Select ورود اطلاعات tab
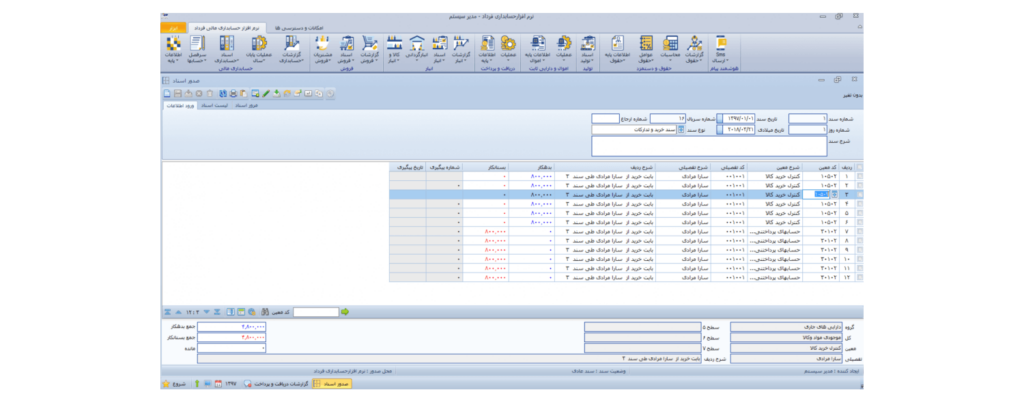Screen dimensions: 1024x403 click(180, 105)
